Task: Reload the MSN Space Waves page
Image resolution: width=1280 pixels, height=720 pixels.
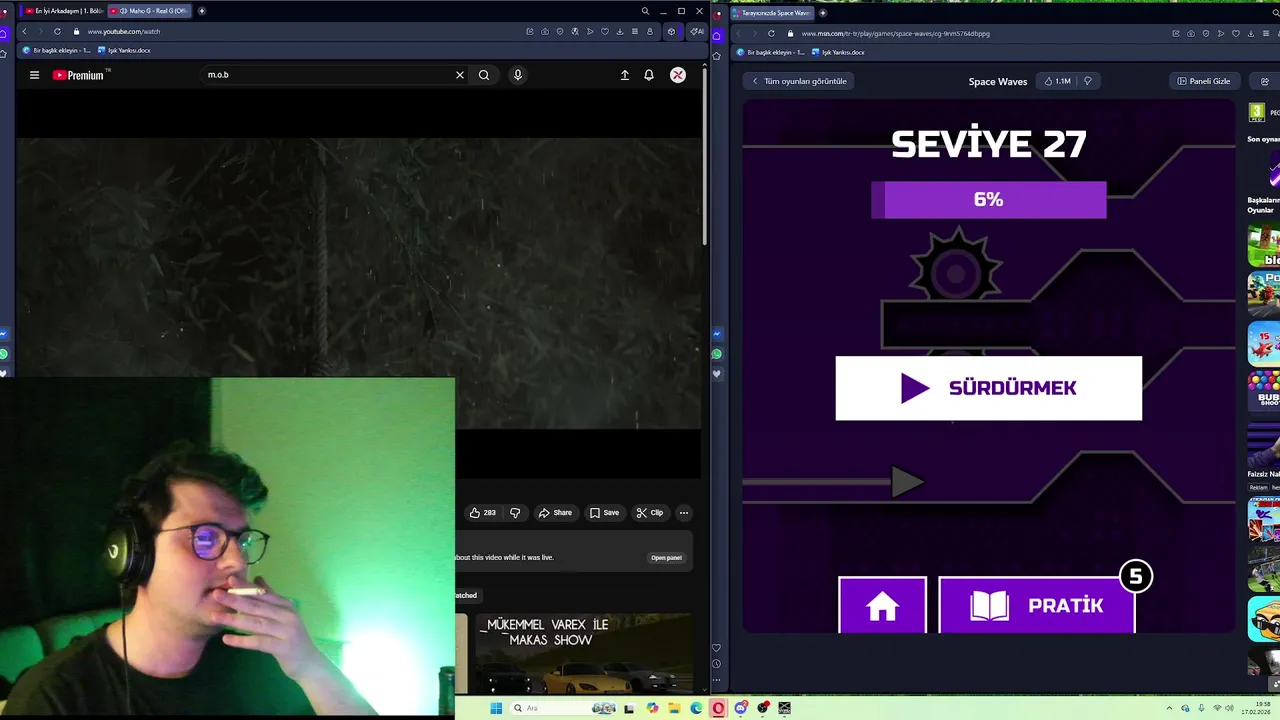Action: (x=771, y=33)
